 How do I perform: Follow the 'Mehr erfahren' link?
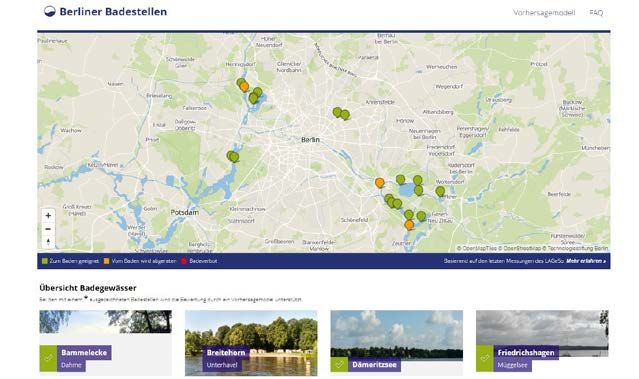[586, 261]
